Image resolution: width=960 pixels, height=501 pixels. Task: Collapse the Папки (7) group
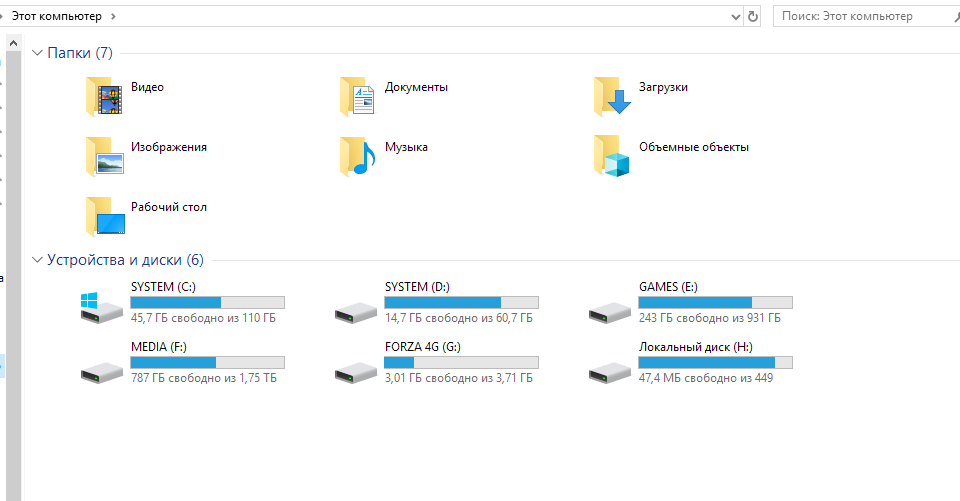point(38,53)
